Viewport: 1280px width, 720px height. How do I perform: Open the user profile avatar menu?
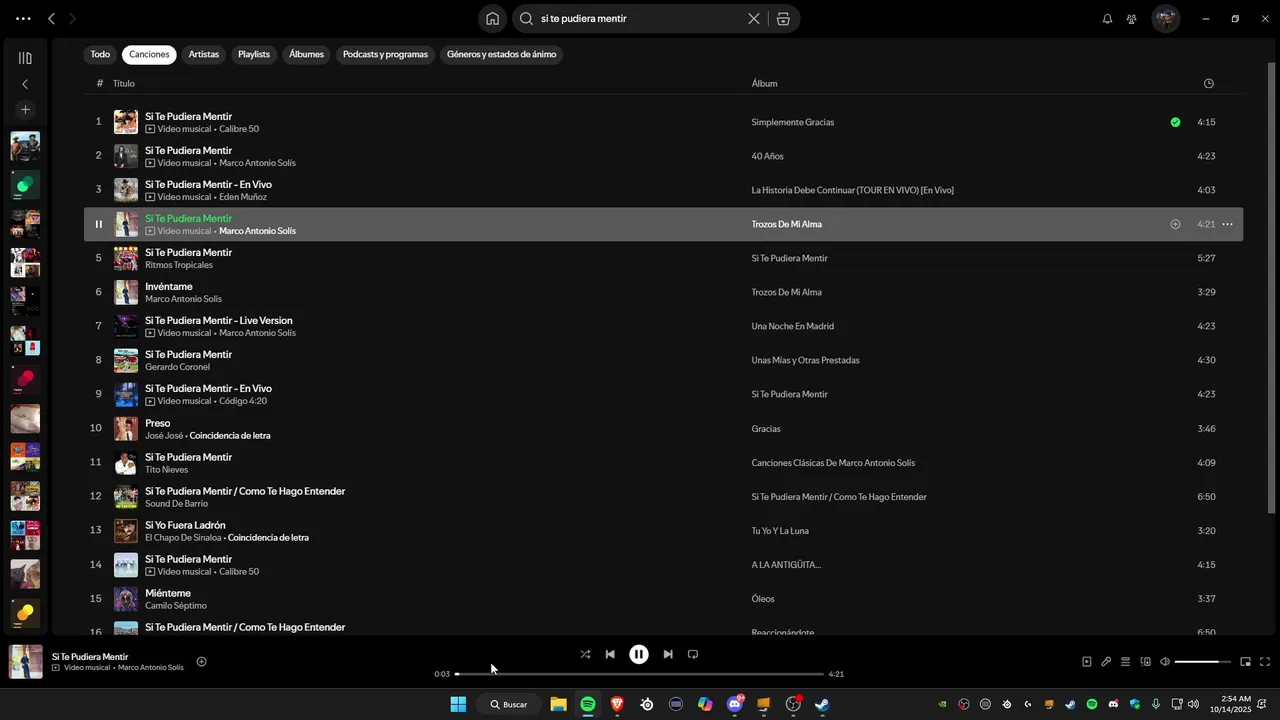1165,18
